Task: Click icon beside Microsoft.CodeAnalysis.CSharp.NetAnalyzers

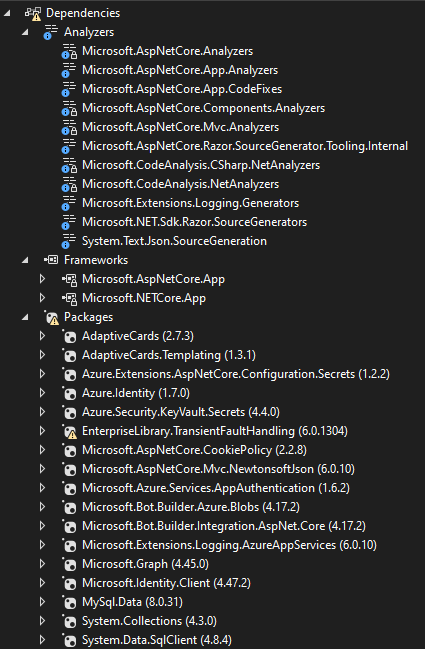Action: tap(69, 166)
